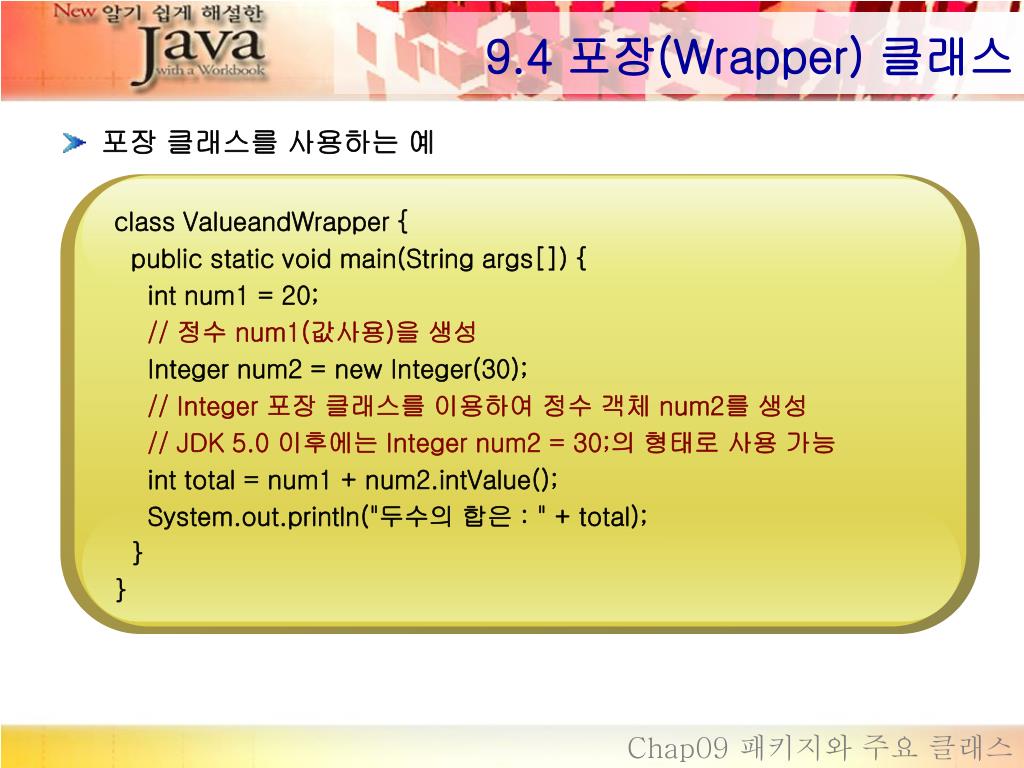Click the header text 'New 알기 쉽게 해설한'

[x=159, y=13]
